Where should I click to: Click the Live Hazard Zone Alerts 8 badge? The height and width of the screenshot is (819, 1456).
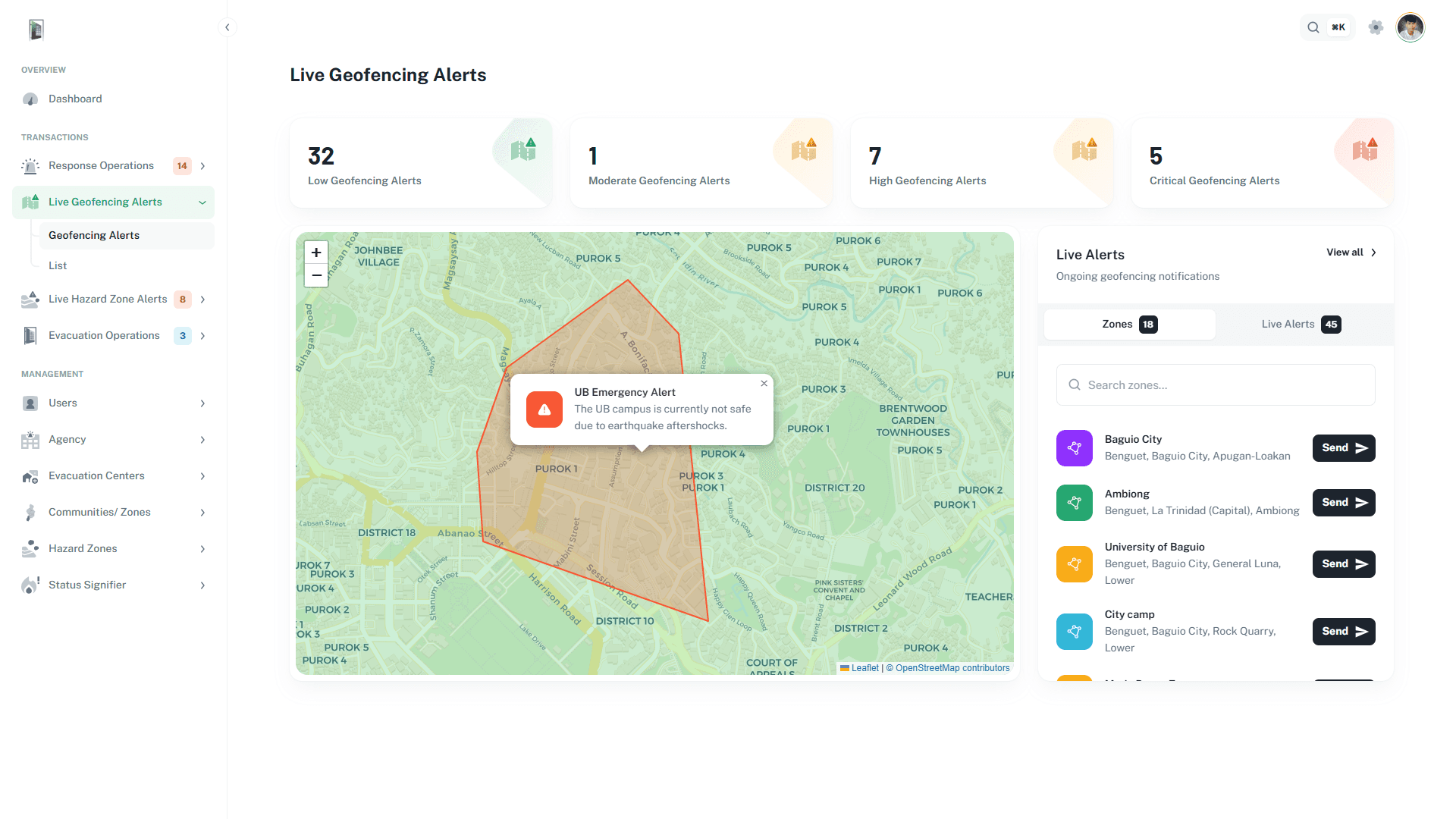(182, 300)
